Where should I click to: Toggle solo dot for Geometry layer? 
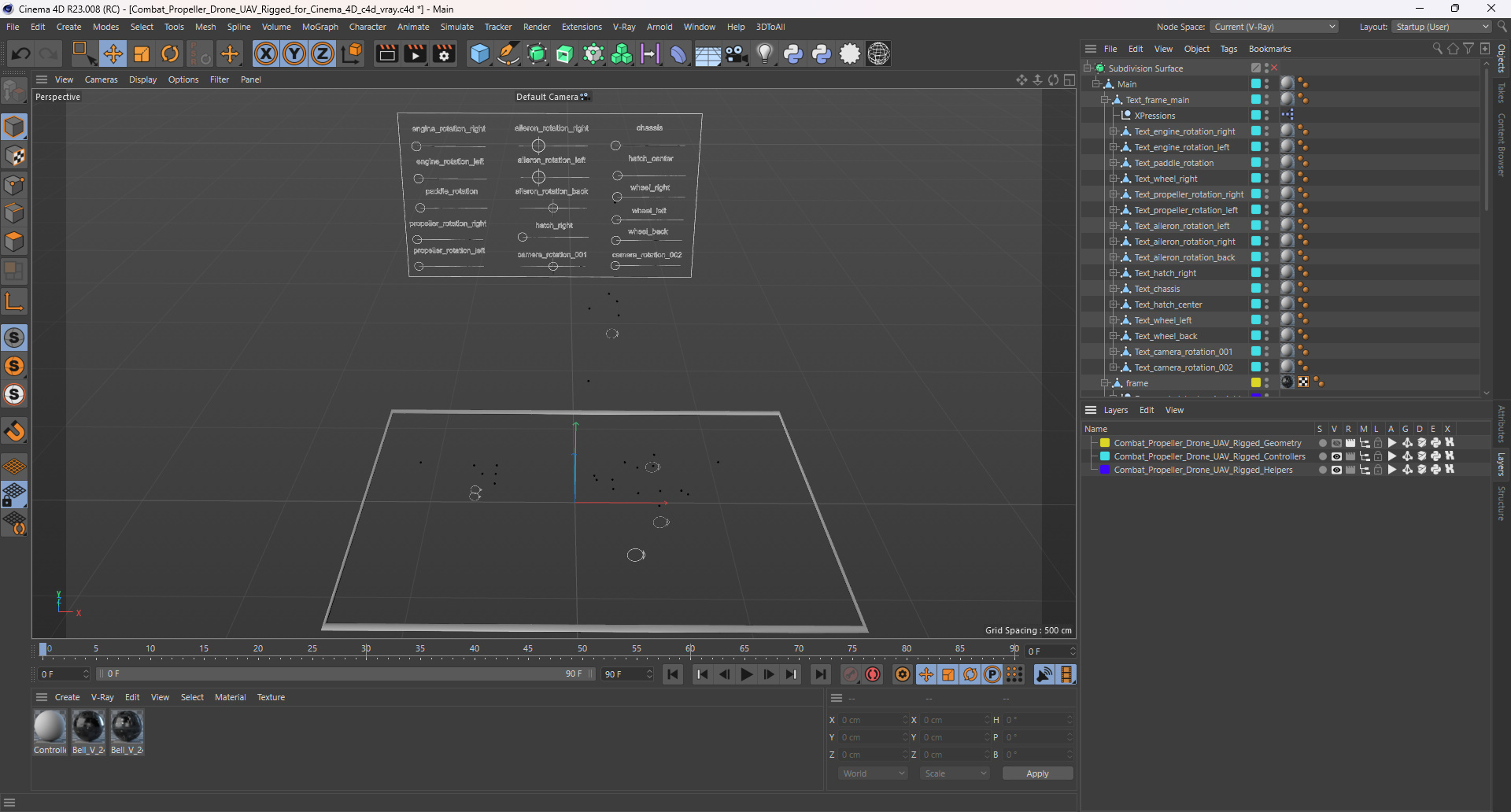[x=1322, y=443]
